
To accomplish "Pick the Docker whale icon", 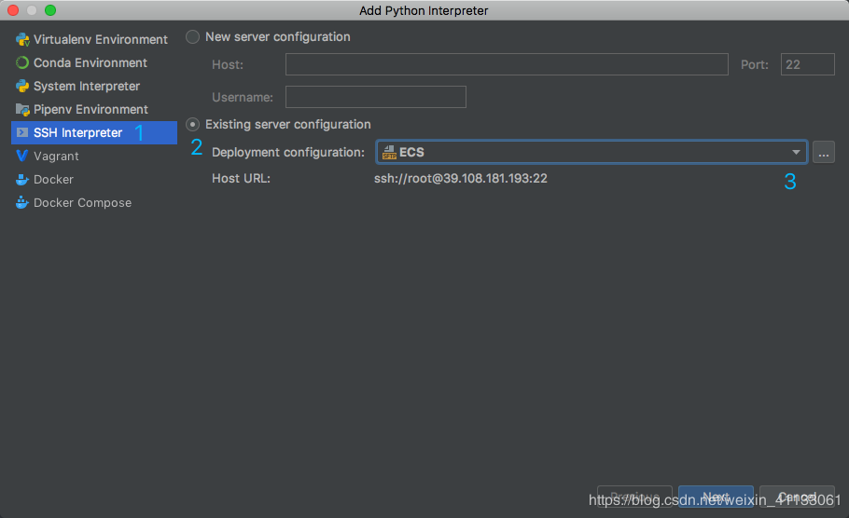I will pyautogui.click(x=22, y=179).
